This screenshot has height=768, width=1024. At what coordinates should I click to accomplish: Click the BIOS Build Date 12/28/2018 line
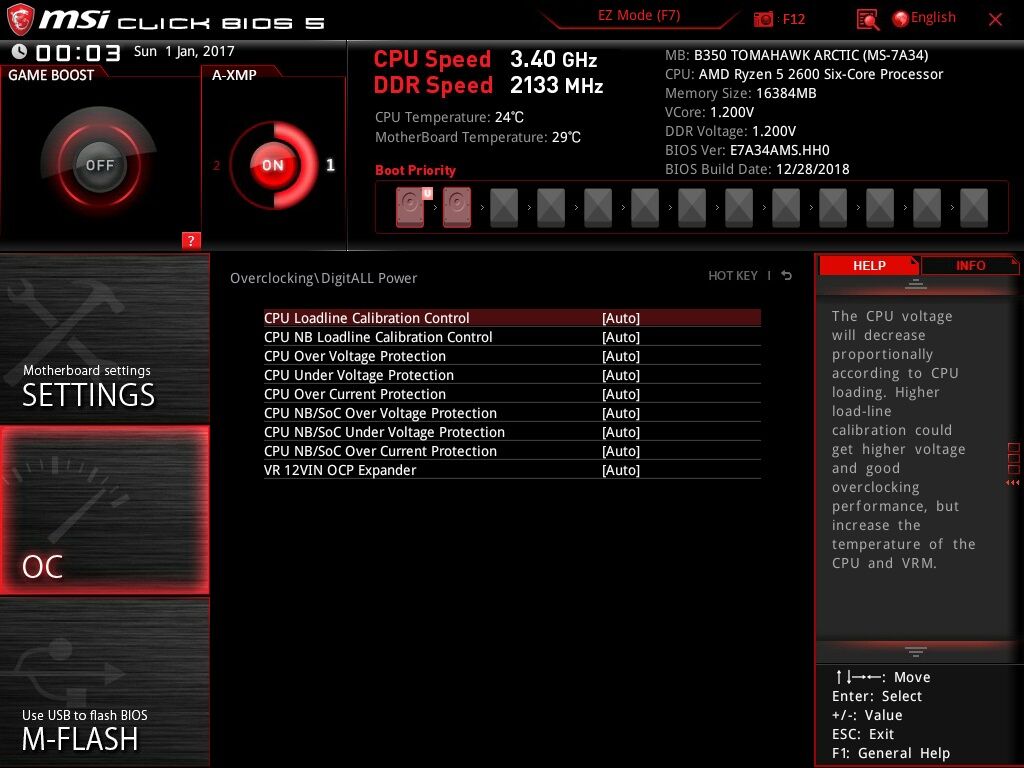[757, 168]
